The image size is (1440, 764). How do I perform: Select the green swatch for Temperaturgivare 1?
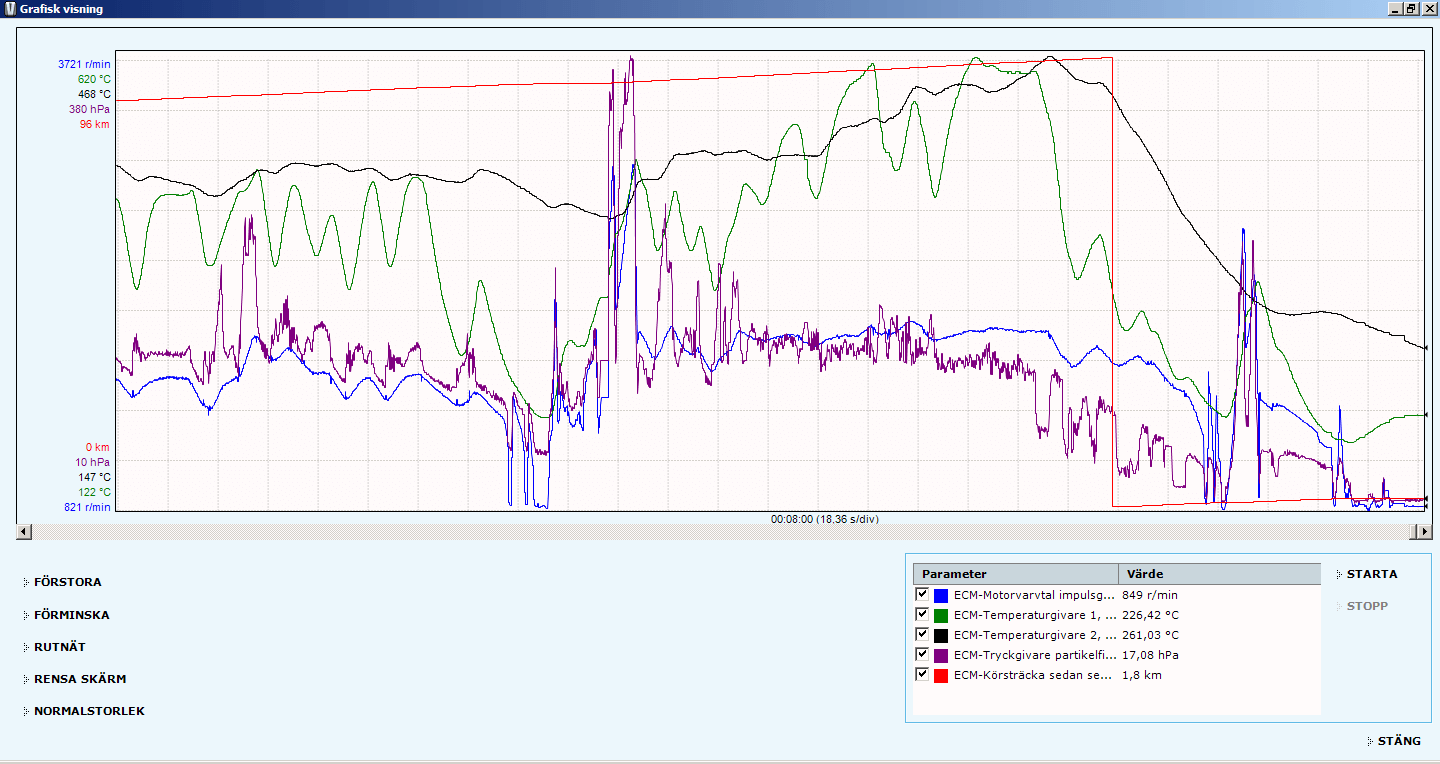(x=940, y=615)
